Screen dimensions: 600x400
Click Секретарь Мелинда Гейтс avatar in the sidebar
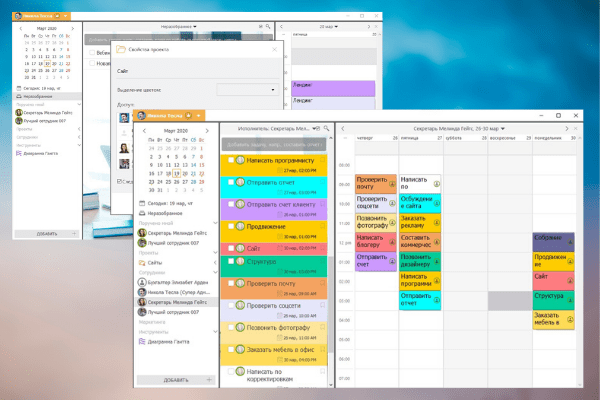click(x=140, y=301)
